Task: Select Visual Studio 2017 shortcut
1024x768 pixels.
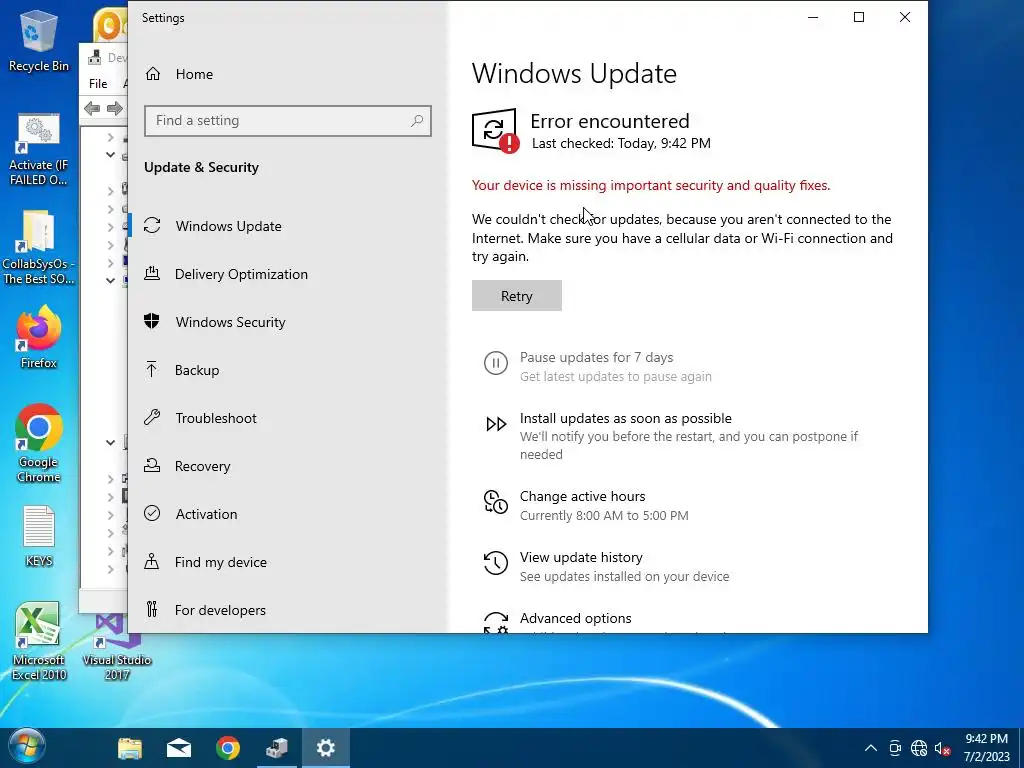Action: tap(117, 647)
